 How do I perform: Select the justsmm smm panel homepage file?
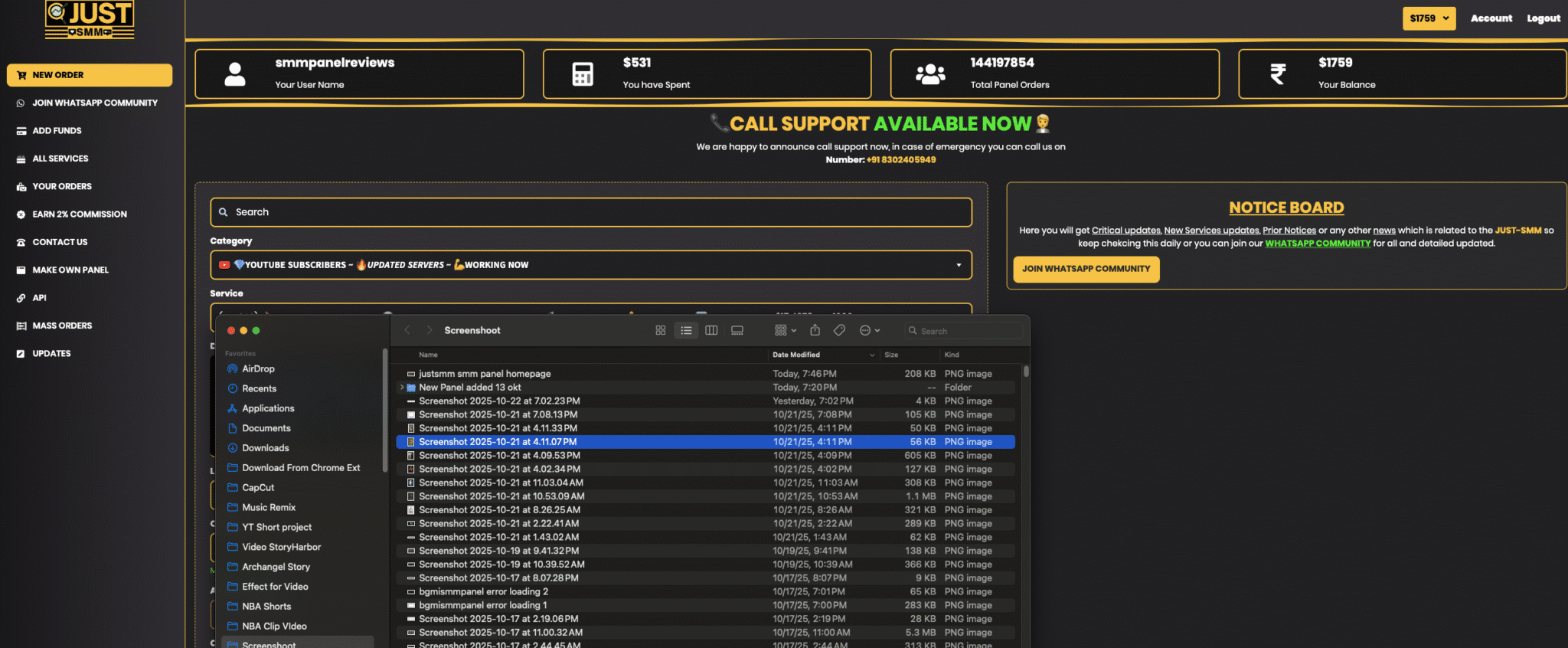(x=485, y=374)
